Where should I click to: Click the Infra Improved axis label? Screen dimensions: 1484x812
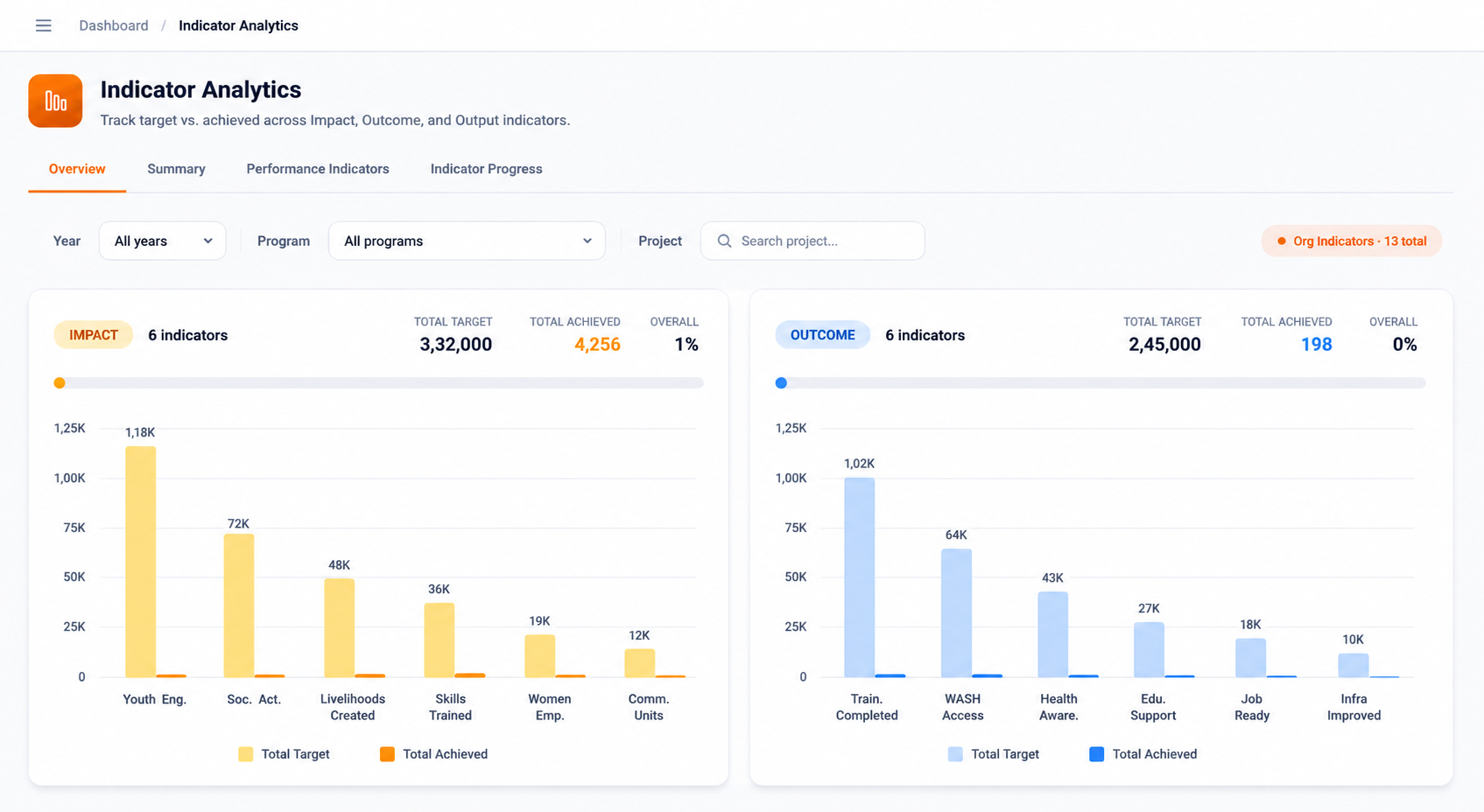[x=1354, y=707]
